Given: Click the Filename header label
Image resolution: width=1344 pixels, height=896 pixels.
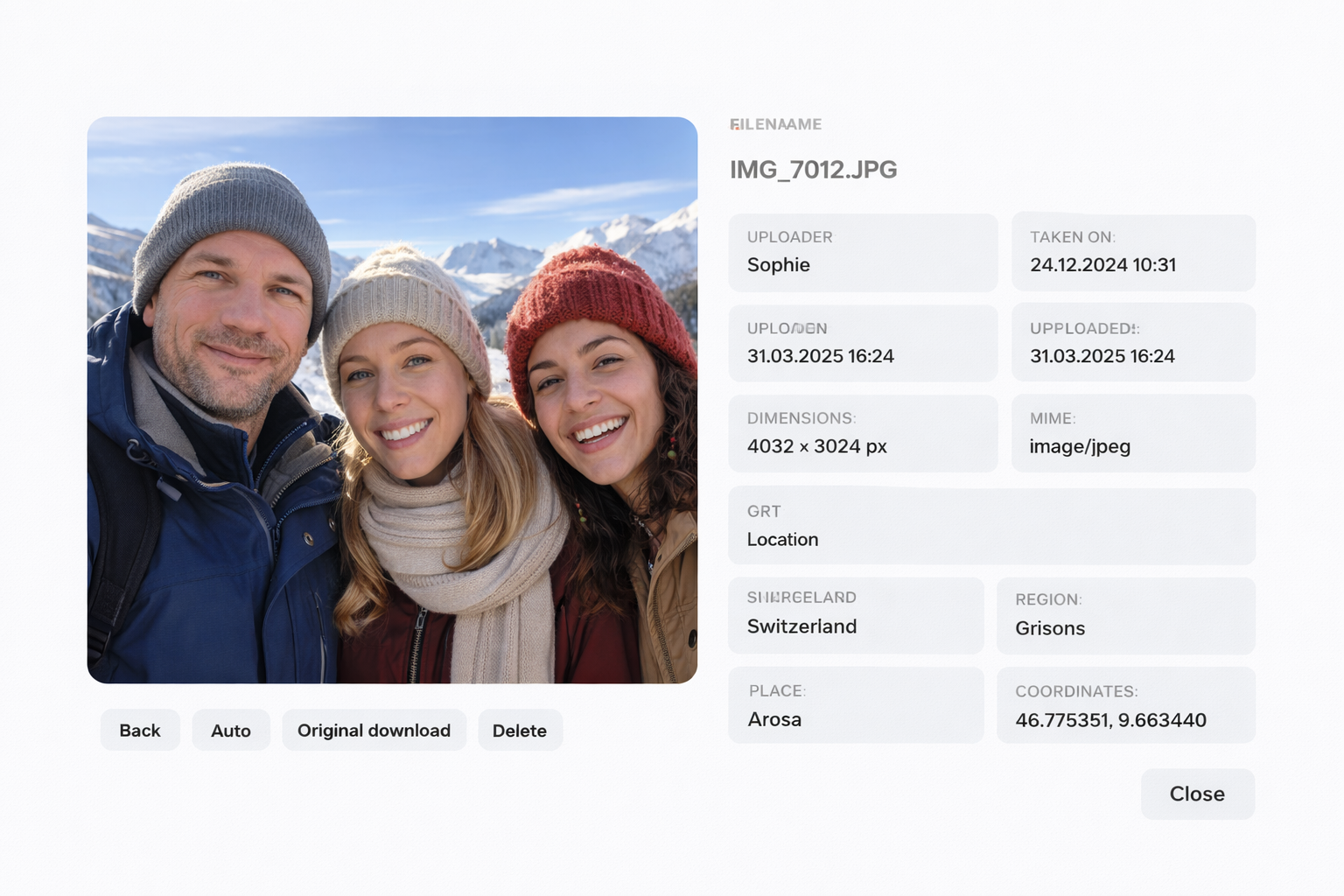Looking at the screenshot, I should coord(775,124).
